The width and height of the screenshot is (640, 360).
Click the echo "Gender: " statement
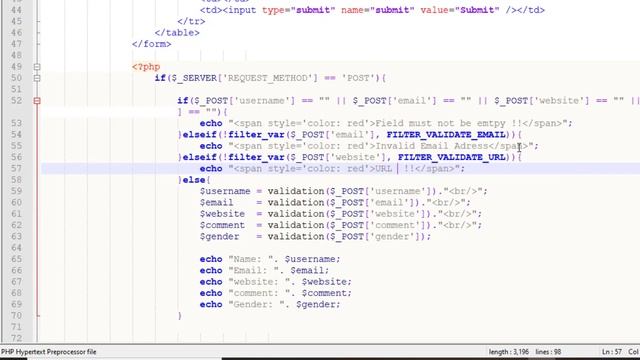click(270, 304)
